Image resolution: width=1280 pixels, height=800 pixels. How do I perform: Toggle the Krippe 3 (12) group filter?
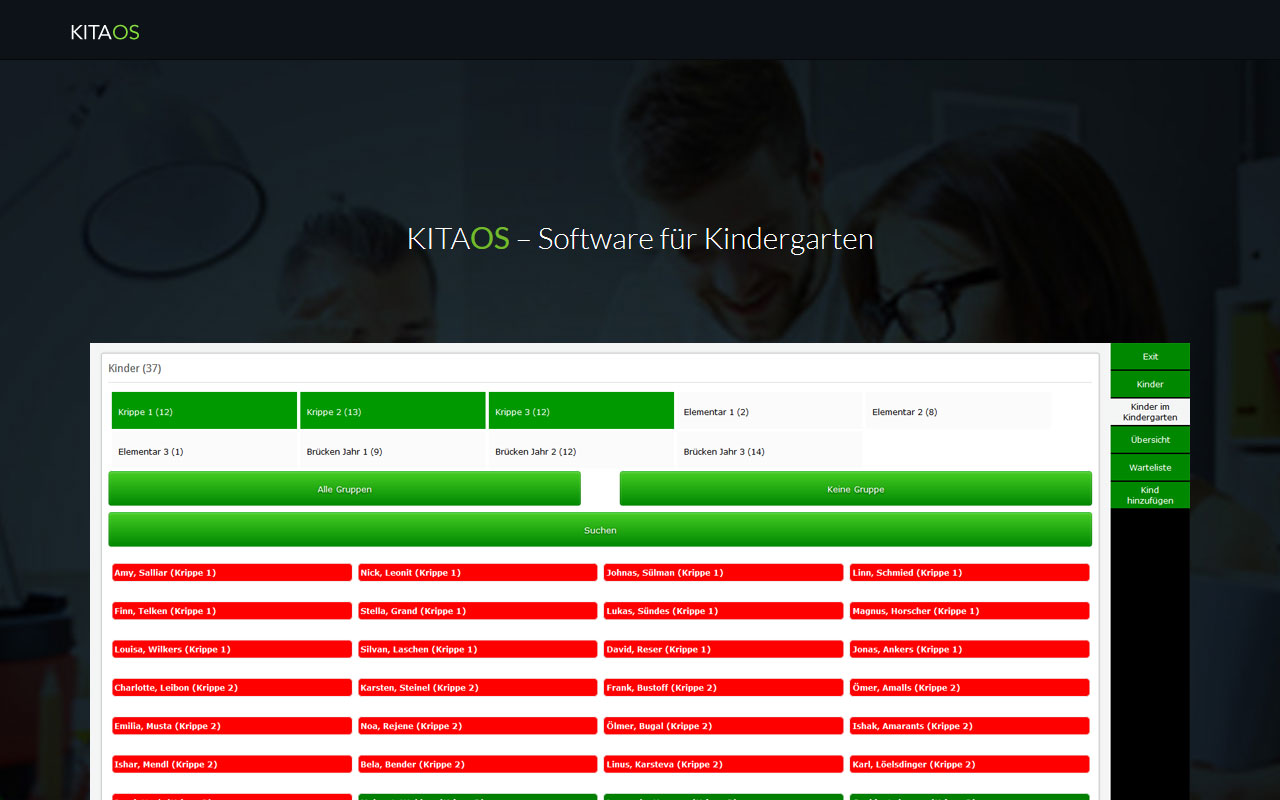click(x=581, y=411)
